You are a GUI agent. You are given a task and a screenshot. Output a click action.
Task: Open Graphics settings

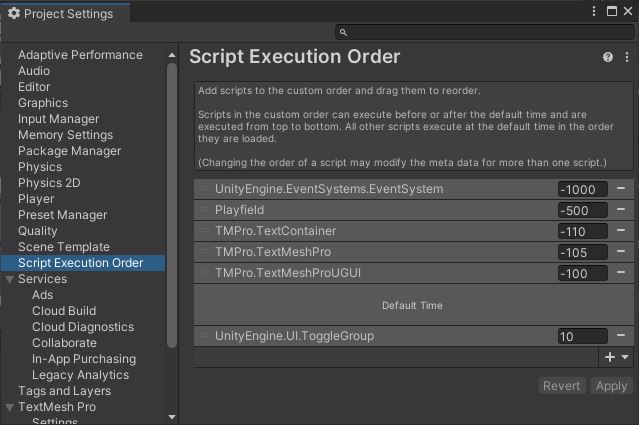tap(43, 103)
